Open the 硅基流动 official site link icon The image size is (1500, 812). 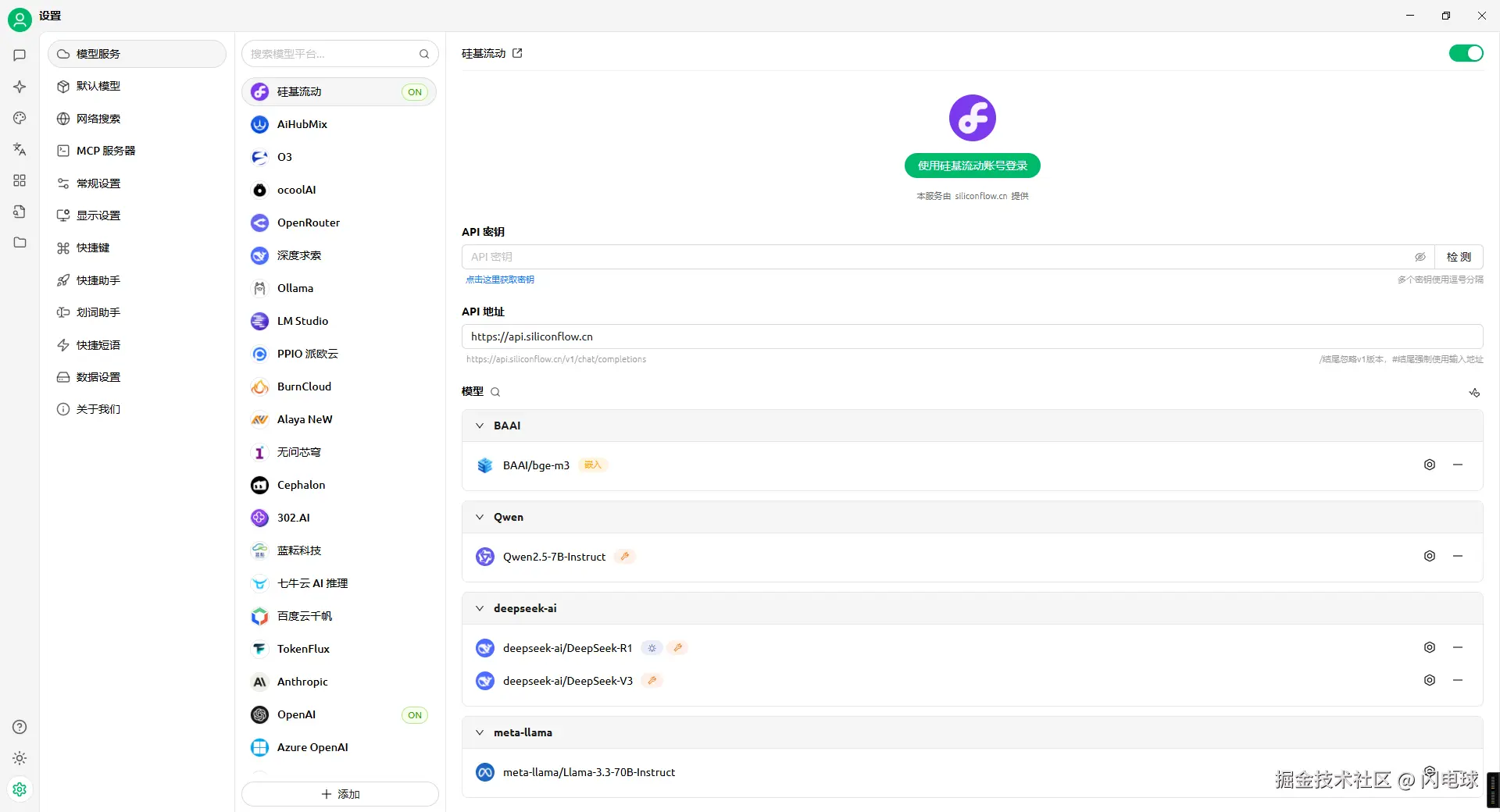tap(517, 53)
